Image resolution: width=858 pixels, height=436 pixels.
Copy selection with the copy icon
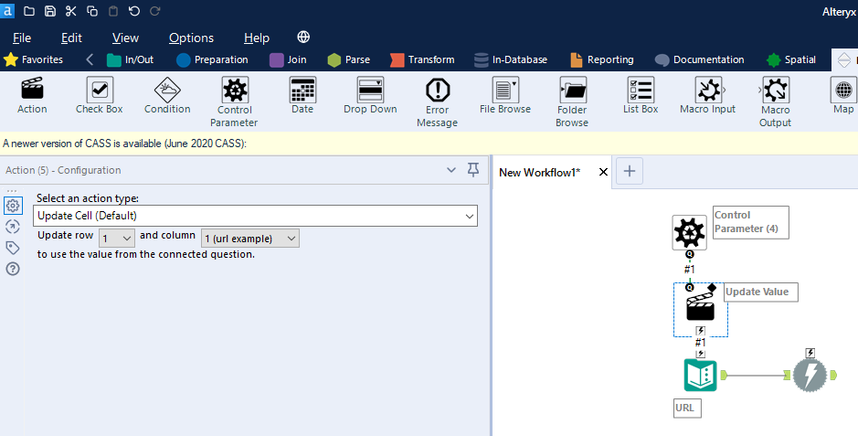pos(92,11)
